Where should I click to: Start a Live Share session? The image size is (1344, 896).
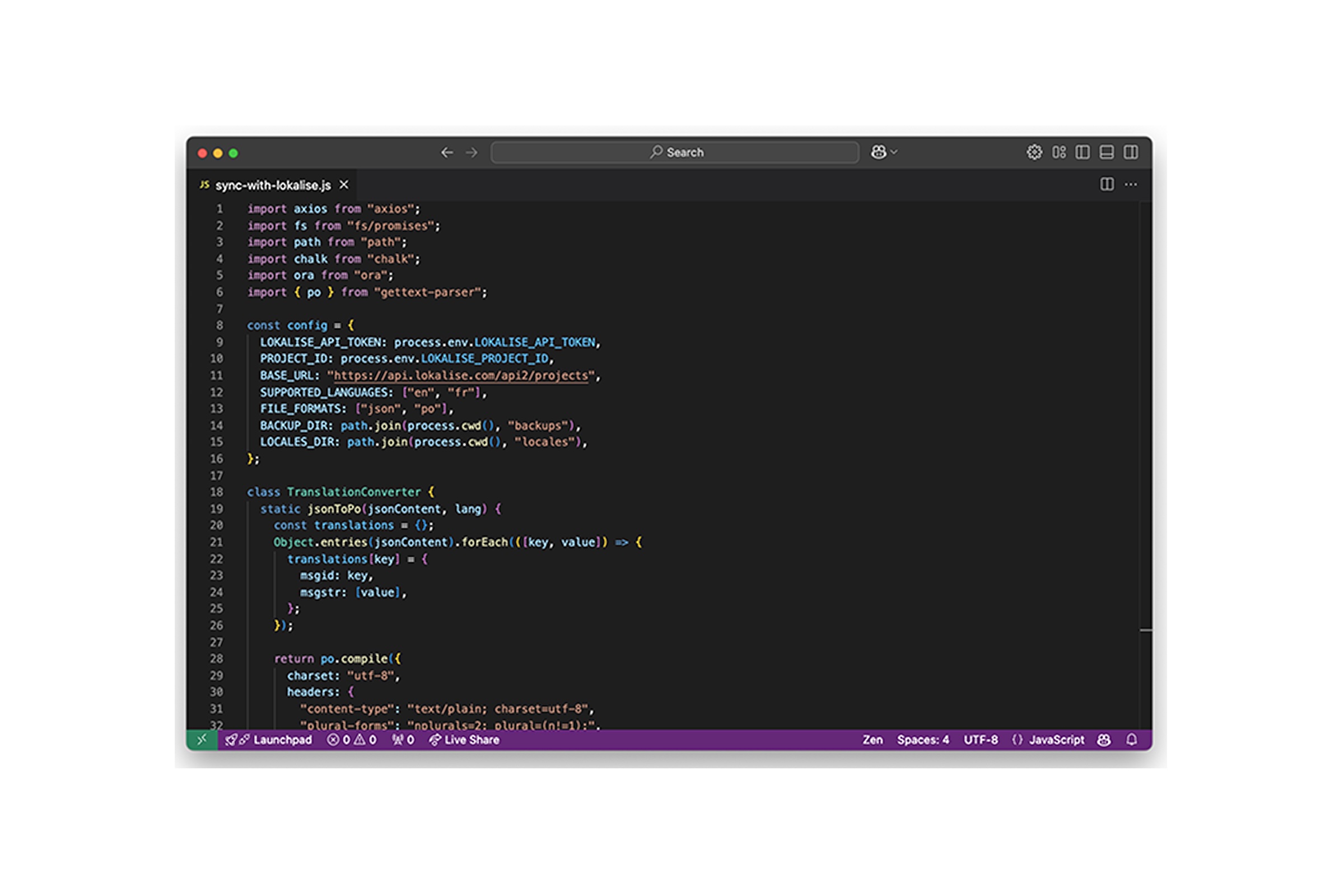click(x=464, y=739)
